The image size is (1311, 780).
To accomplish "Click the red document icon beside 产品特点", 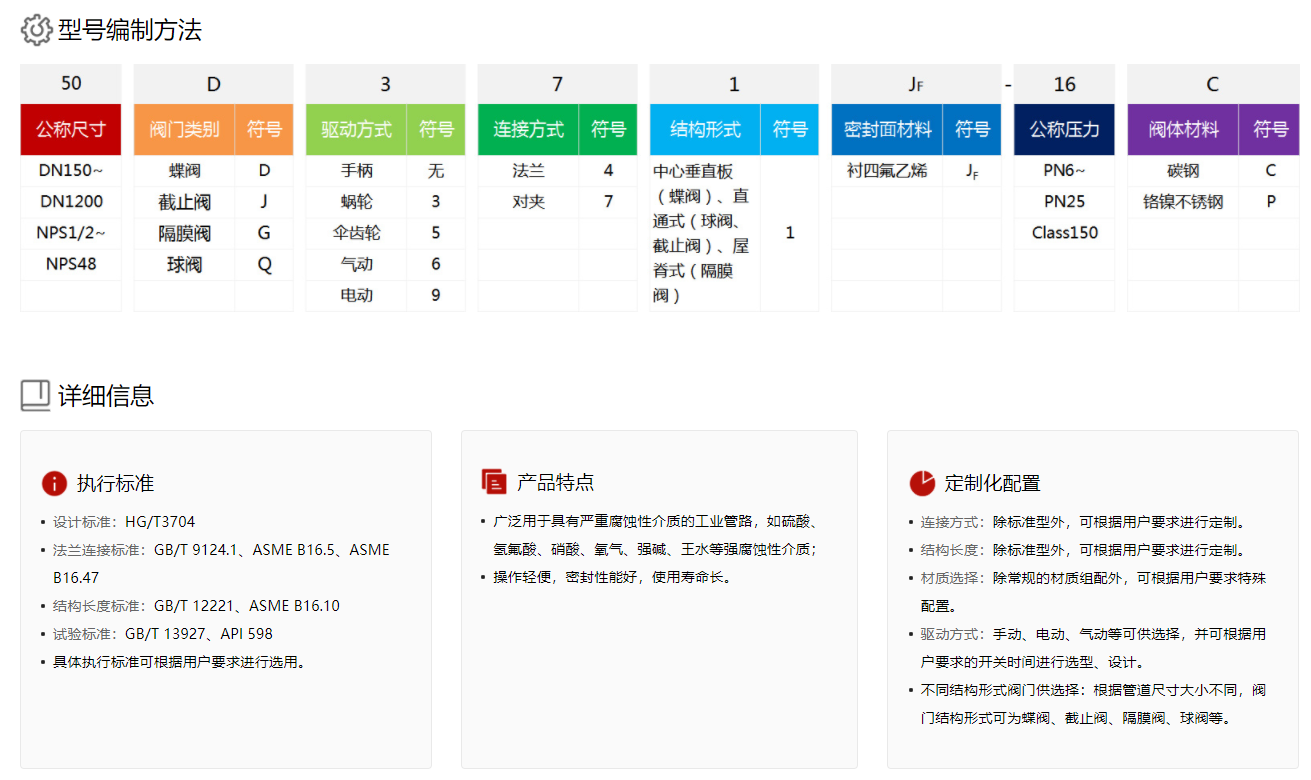I will [x=494, y=482].
